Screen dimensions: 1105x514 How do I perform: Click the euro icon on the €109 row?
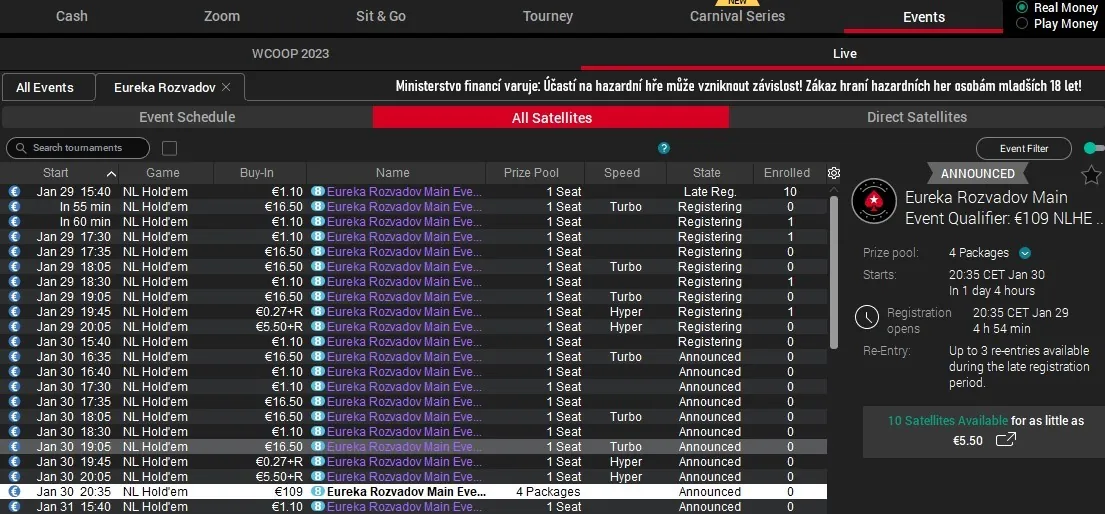tap(14, 491)
